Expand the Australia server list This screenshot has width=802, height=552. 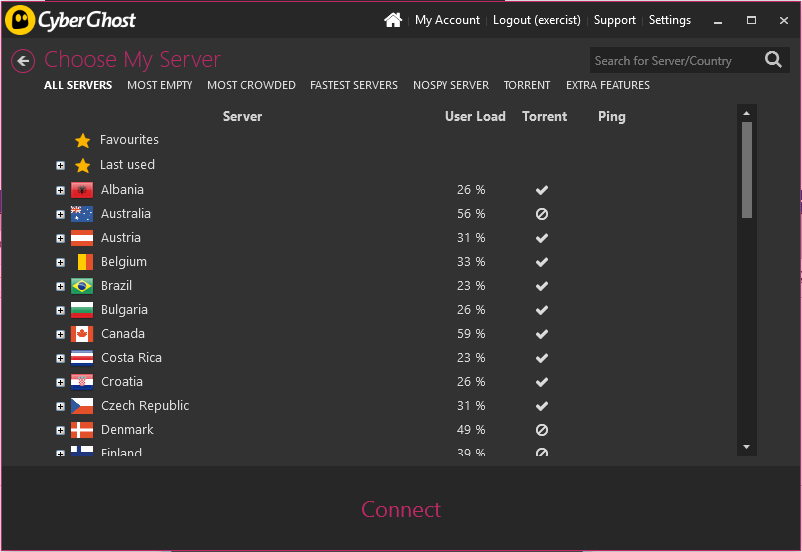(x=60, y=215)
